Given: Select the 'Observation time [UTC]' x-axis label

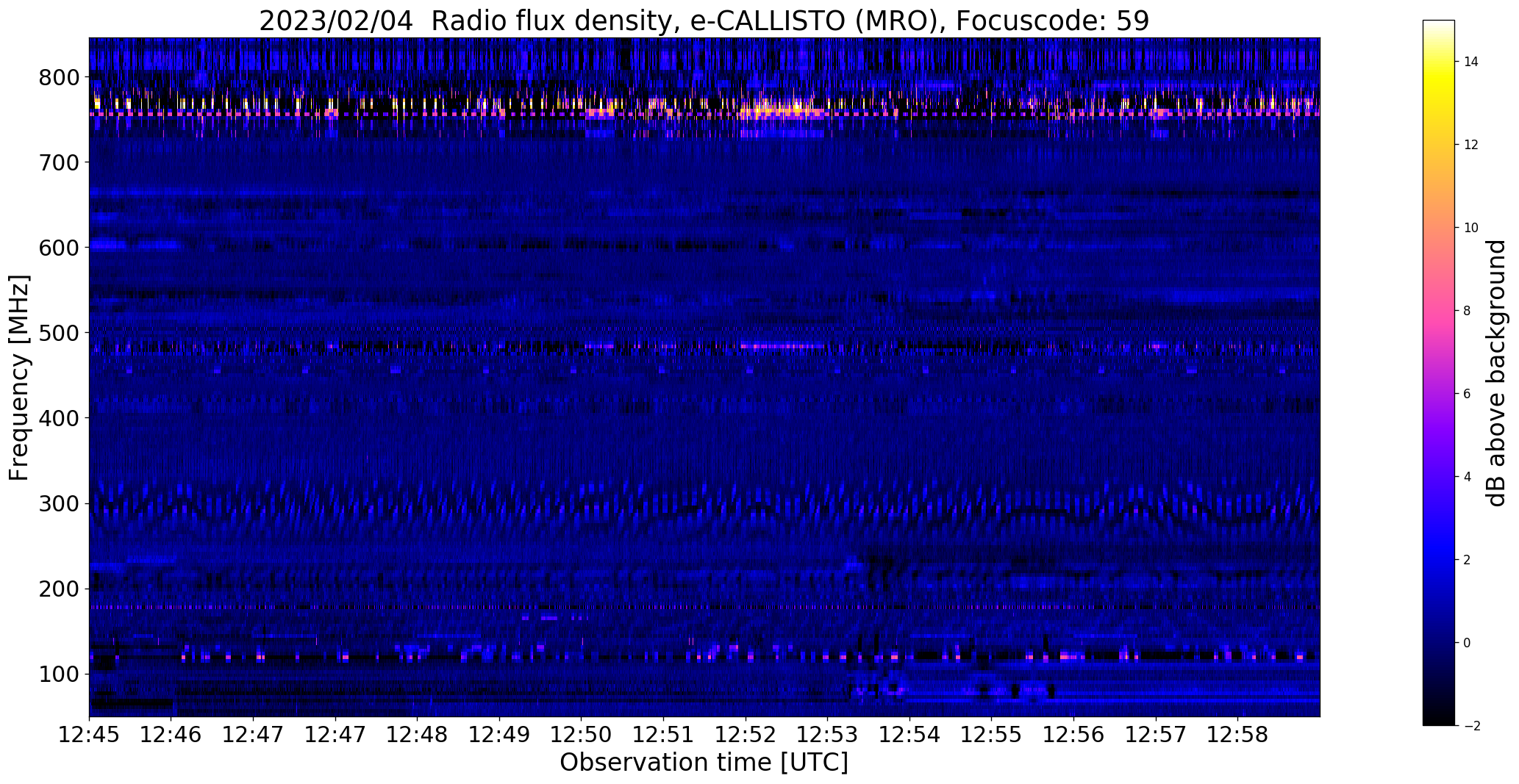Looking at the screenshot, I should (x=704, y=763).
